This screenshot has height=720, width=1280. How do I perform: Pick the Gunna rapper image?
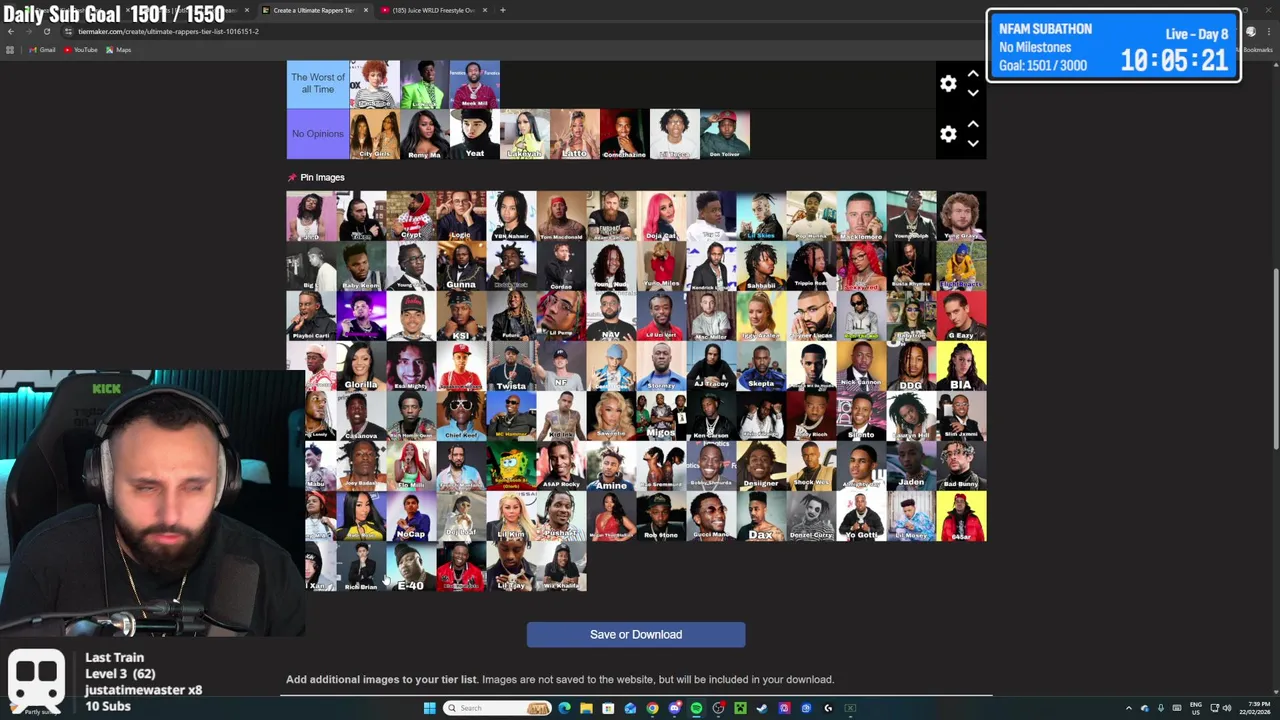461,266
